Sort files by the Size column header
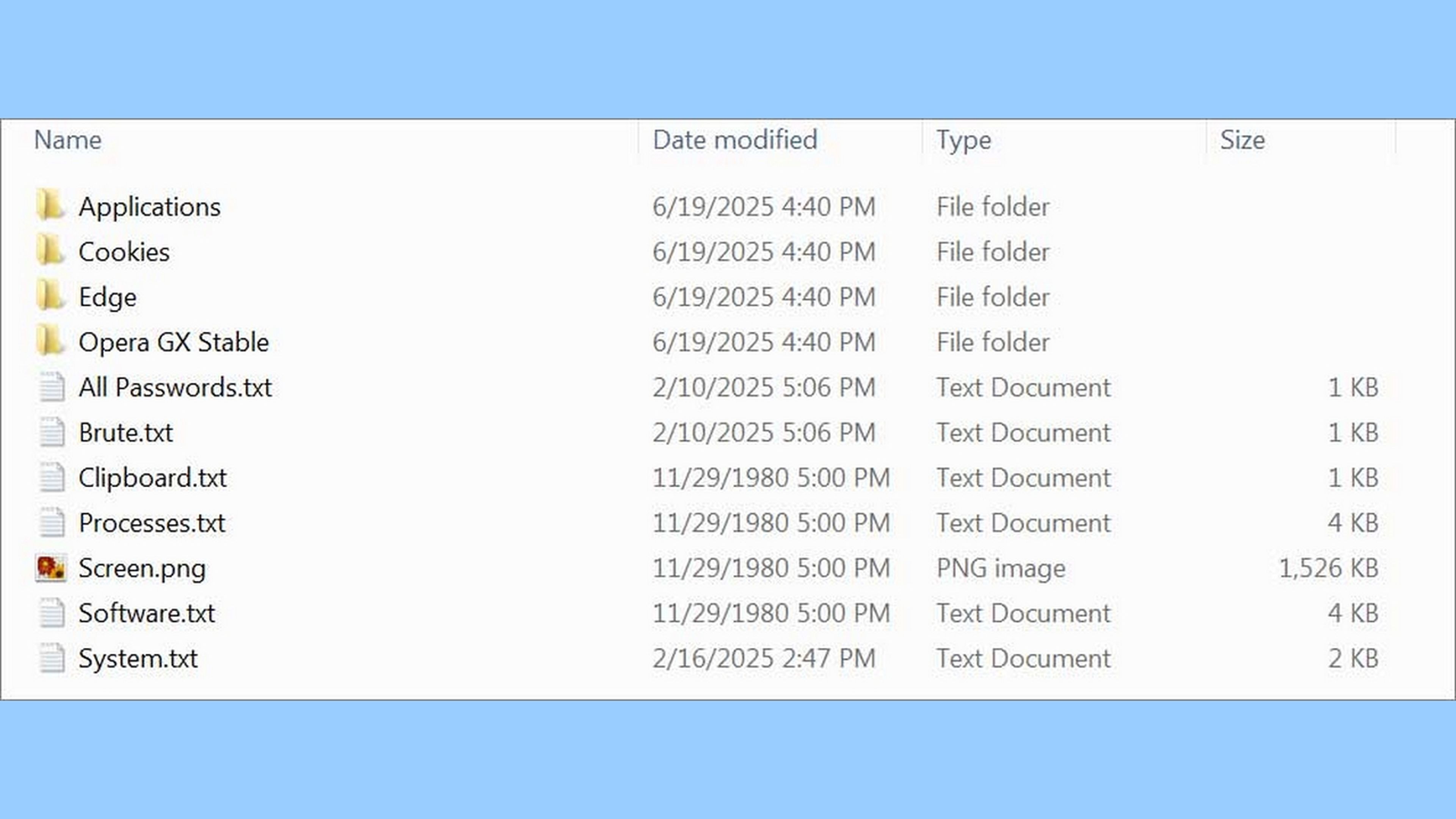This screenshot has height=819, width=1456. (x=1242, y=140)
